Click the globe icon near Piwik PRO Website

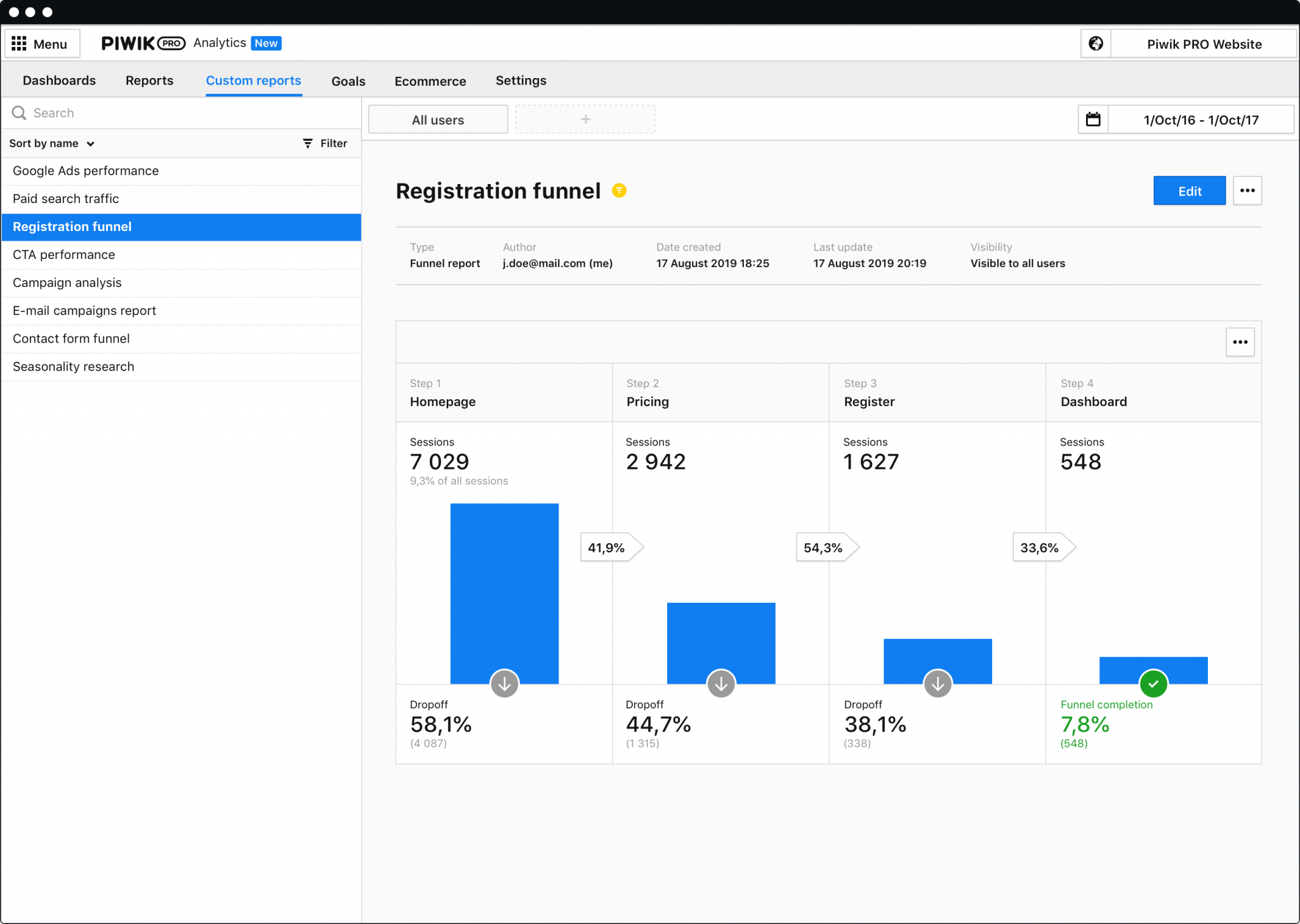click(x=1096, y=43)
